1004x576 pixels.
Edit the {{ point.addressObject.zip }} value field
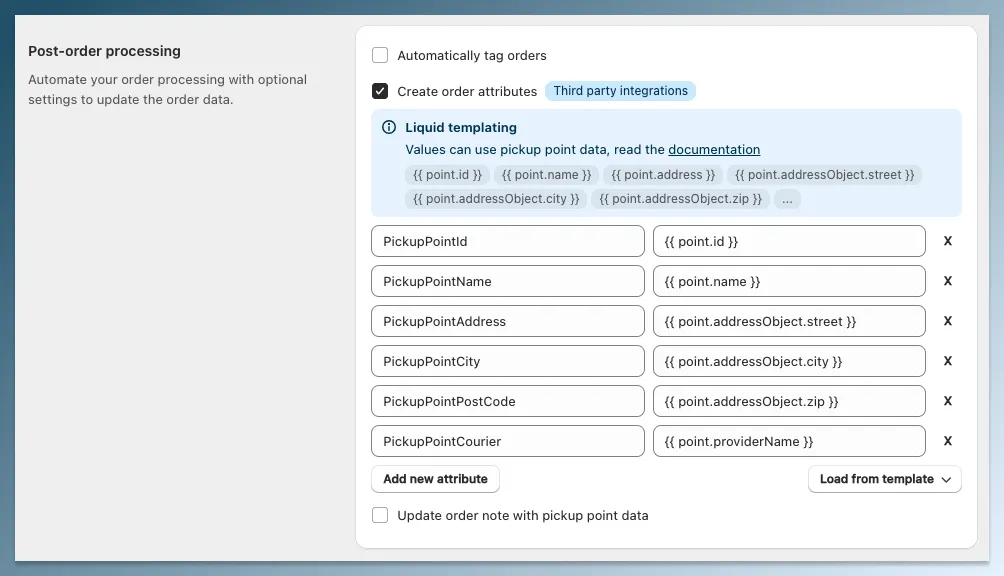point(789,401)
